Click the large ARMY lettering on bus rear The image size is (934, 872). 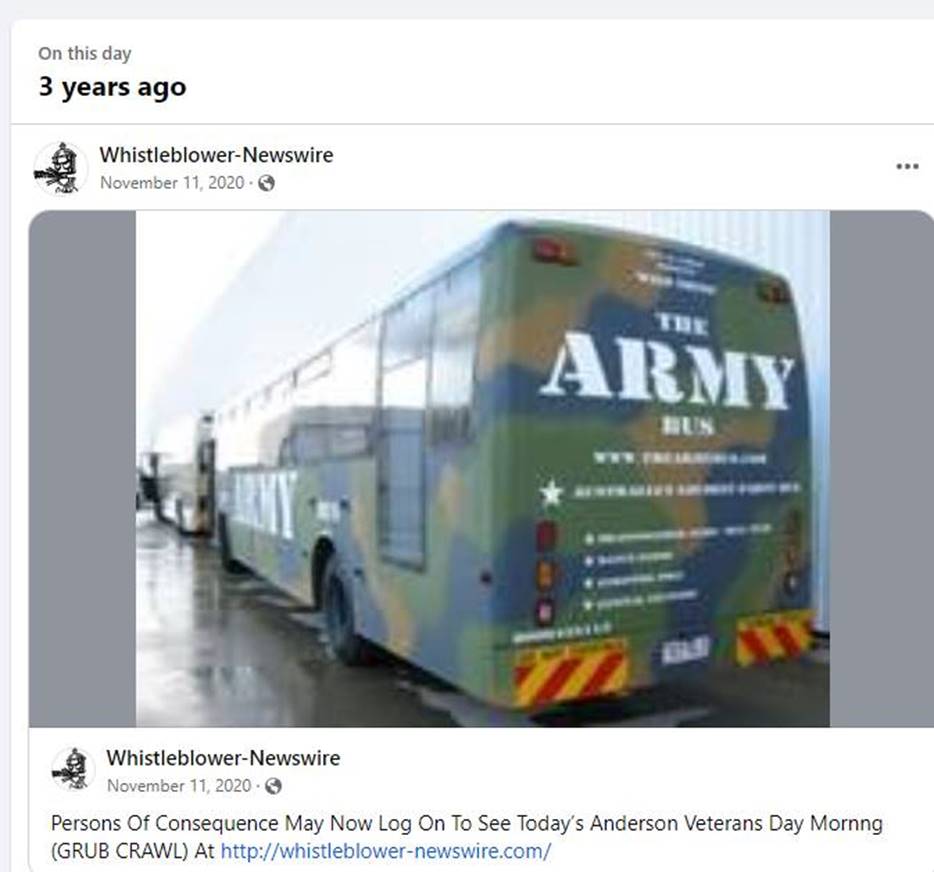pos(668,372)
